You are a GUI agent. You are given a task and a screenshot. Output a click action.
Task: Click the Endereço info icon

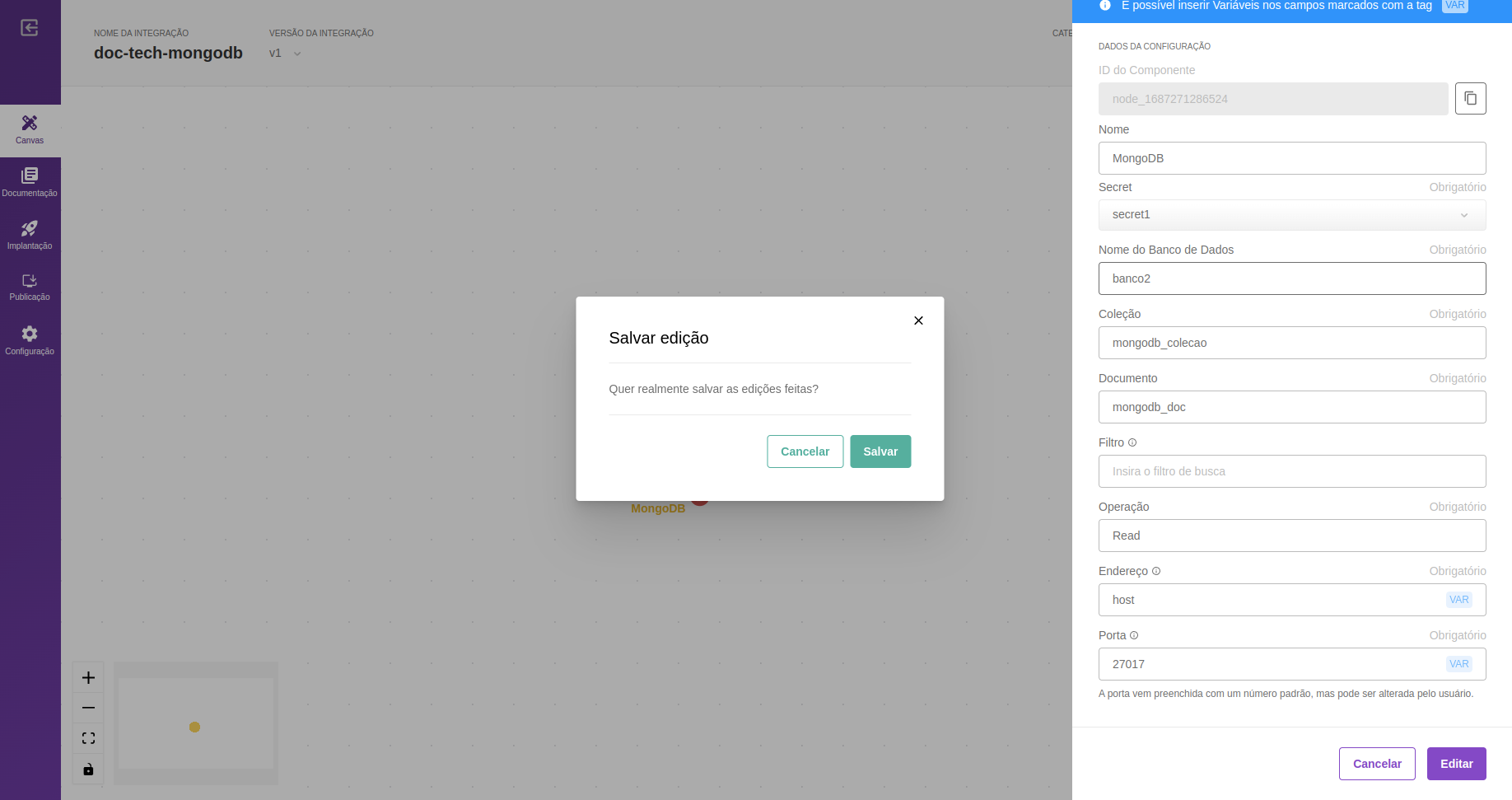click(1156, 571)
